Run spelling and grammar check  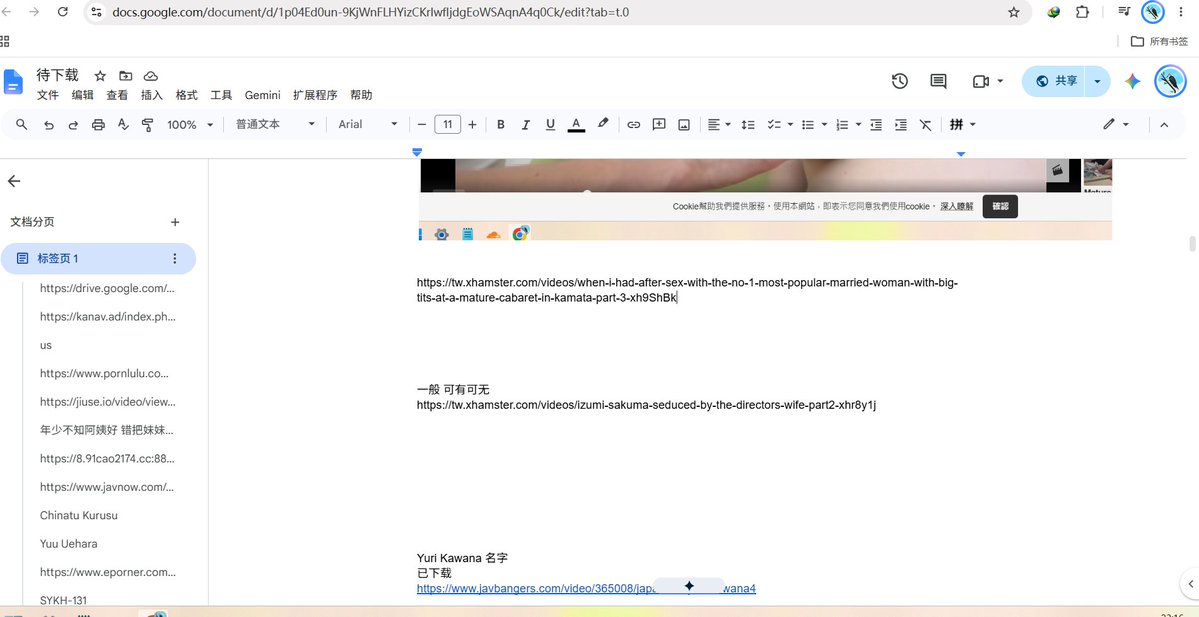pyautogui.click(x=123, y=125)
